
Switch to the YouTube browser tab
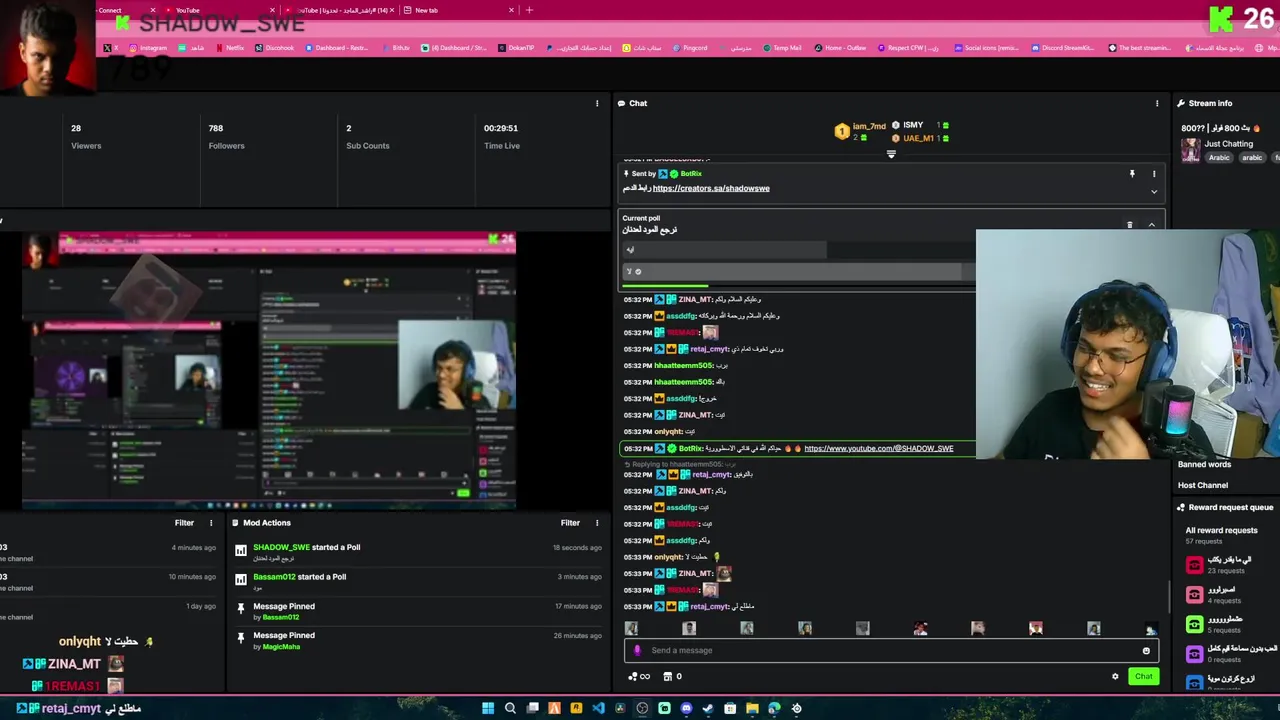click(218, 10)
